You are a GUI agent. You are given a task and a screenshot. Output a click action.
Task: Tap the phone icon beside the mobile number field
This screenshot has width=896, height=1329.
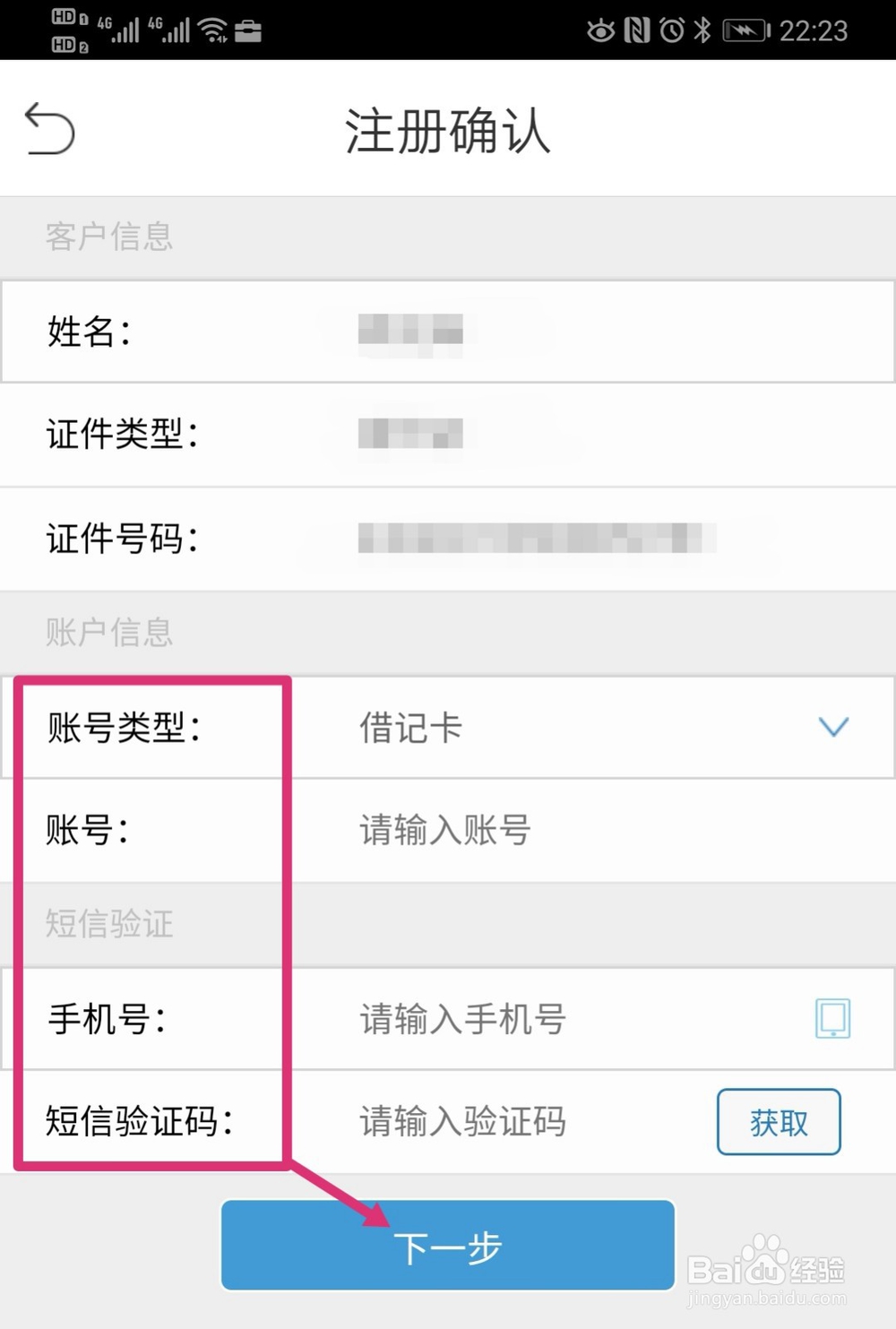(x=832, y=1018)
